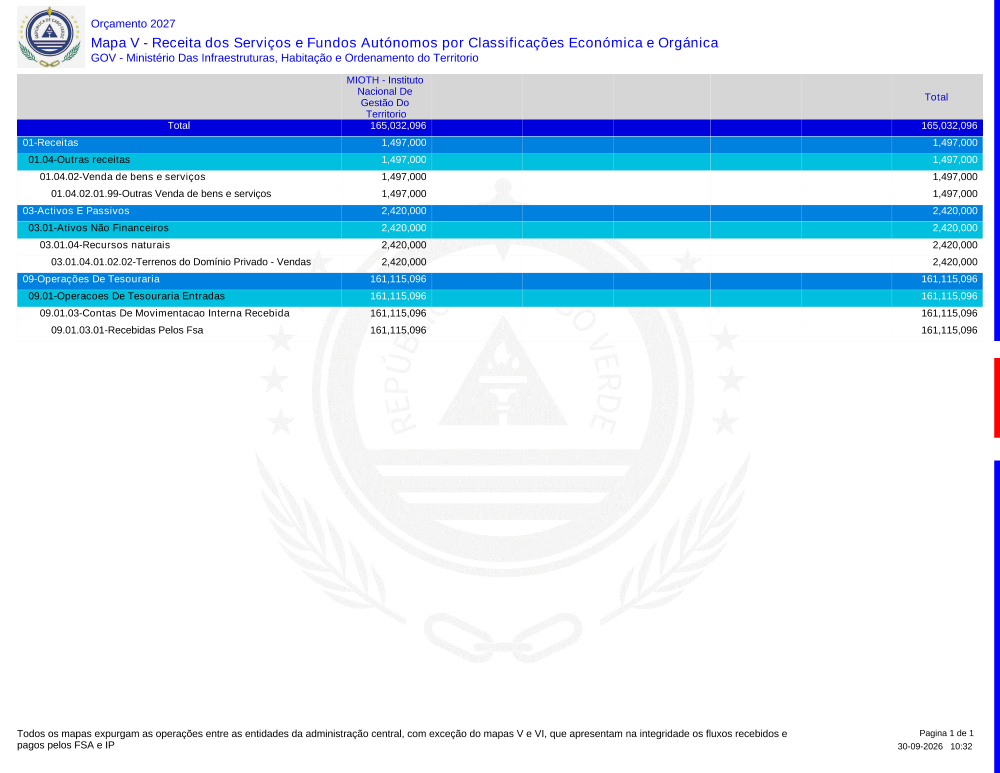
Task: Click the Cabo Verde coat of arms logo
Action: (50, 37)
